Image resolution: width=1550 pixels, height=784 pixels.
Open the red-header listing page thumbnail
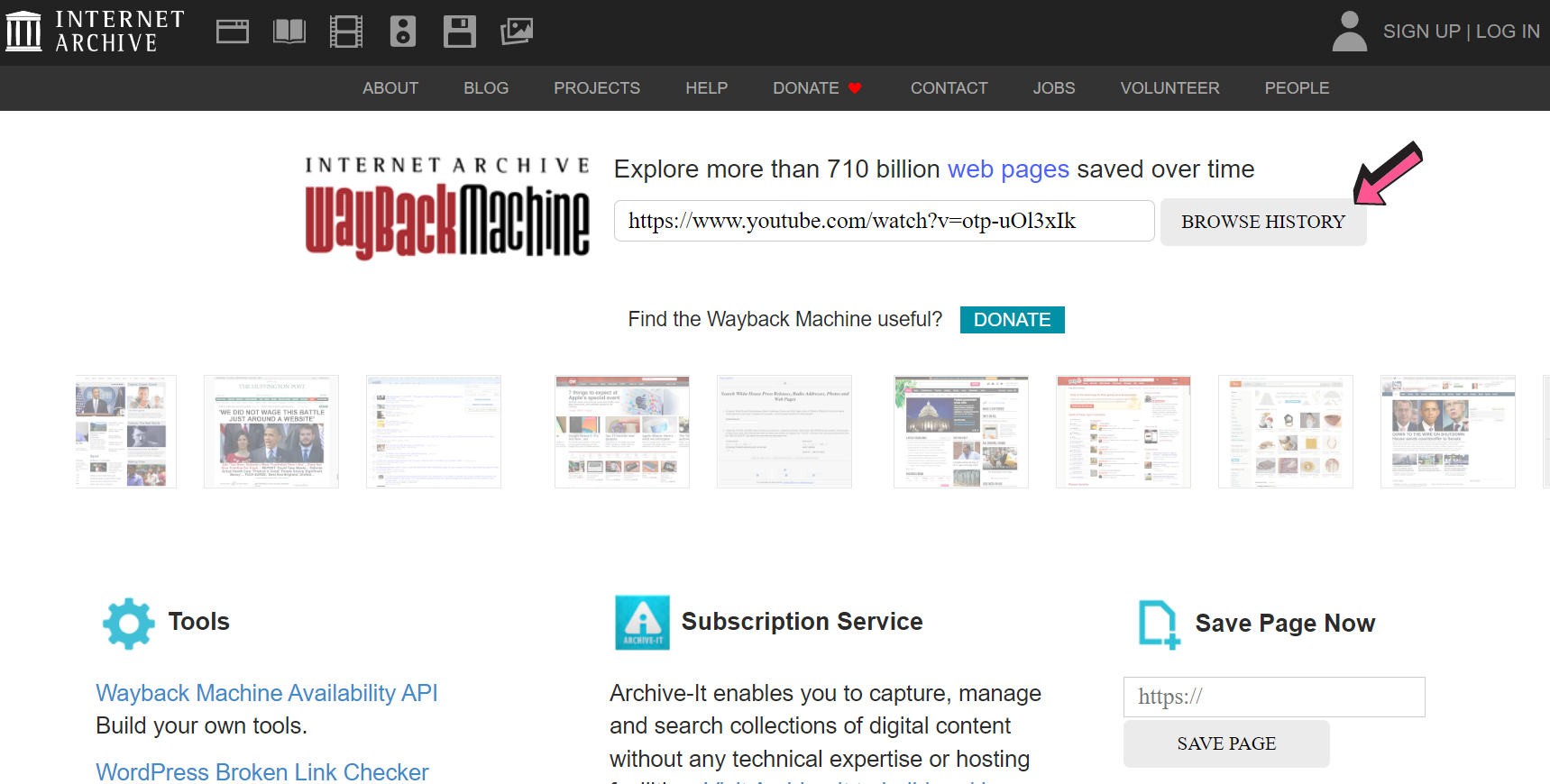(1124, 432)
